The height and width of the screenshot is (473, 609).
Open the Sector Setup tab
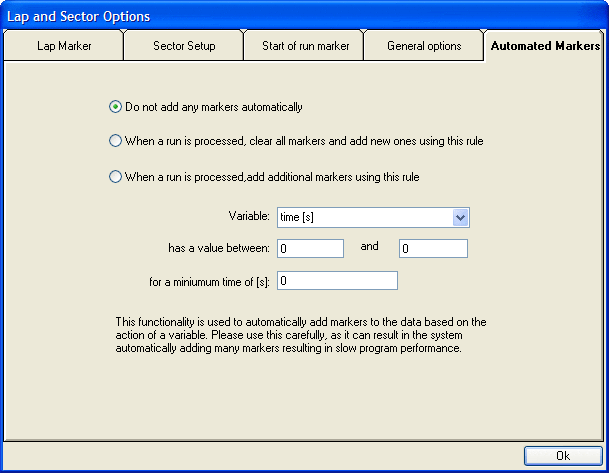tap(184, 46)
